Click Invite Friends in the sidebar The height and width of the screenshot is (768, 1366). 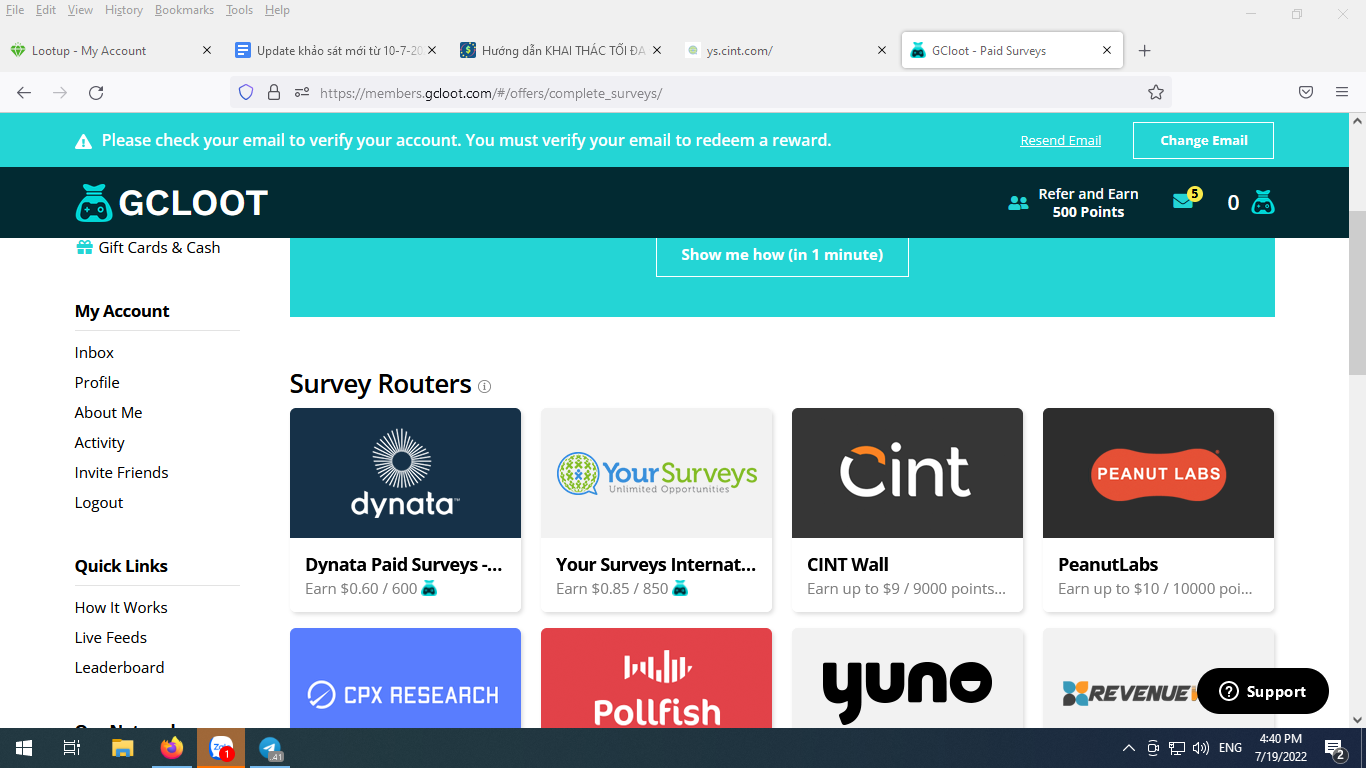[x=121, y=473]
